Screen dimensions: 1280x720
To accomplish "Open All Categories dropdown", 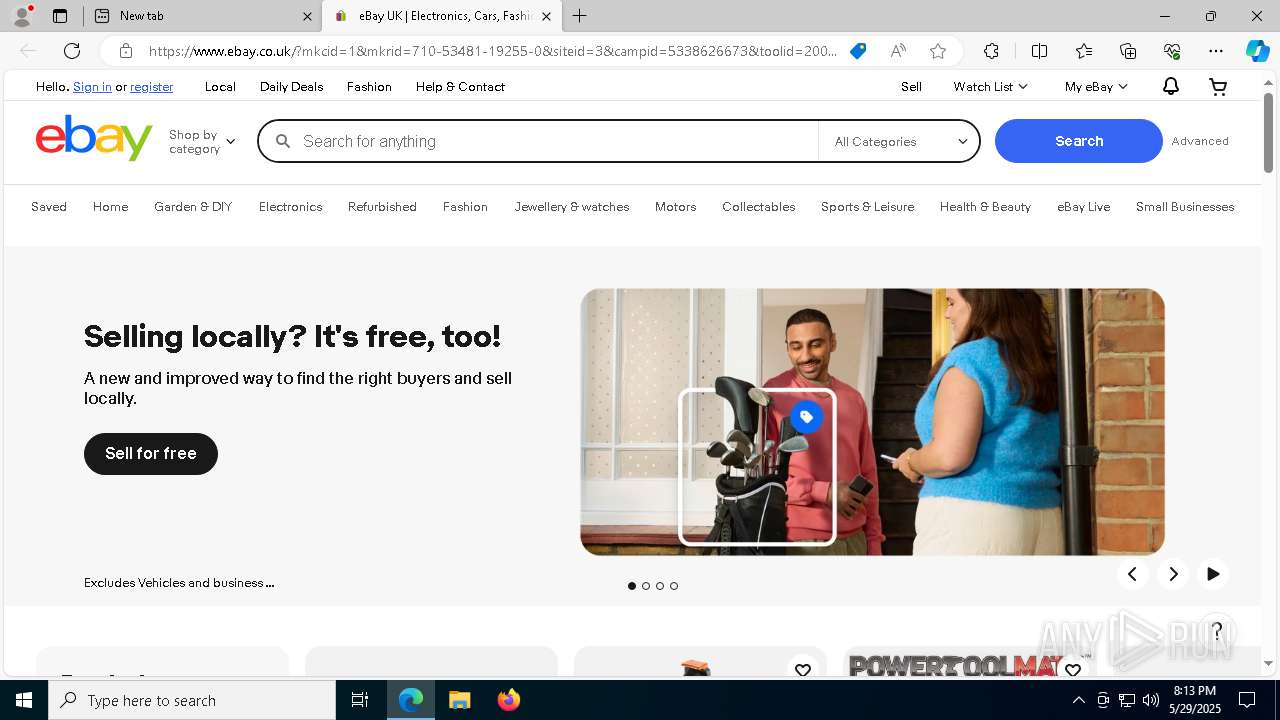I will [900, 141].
